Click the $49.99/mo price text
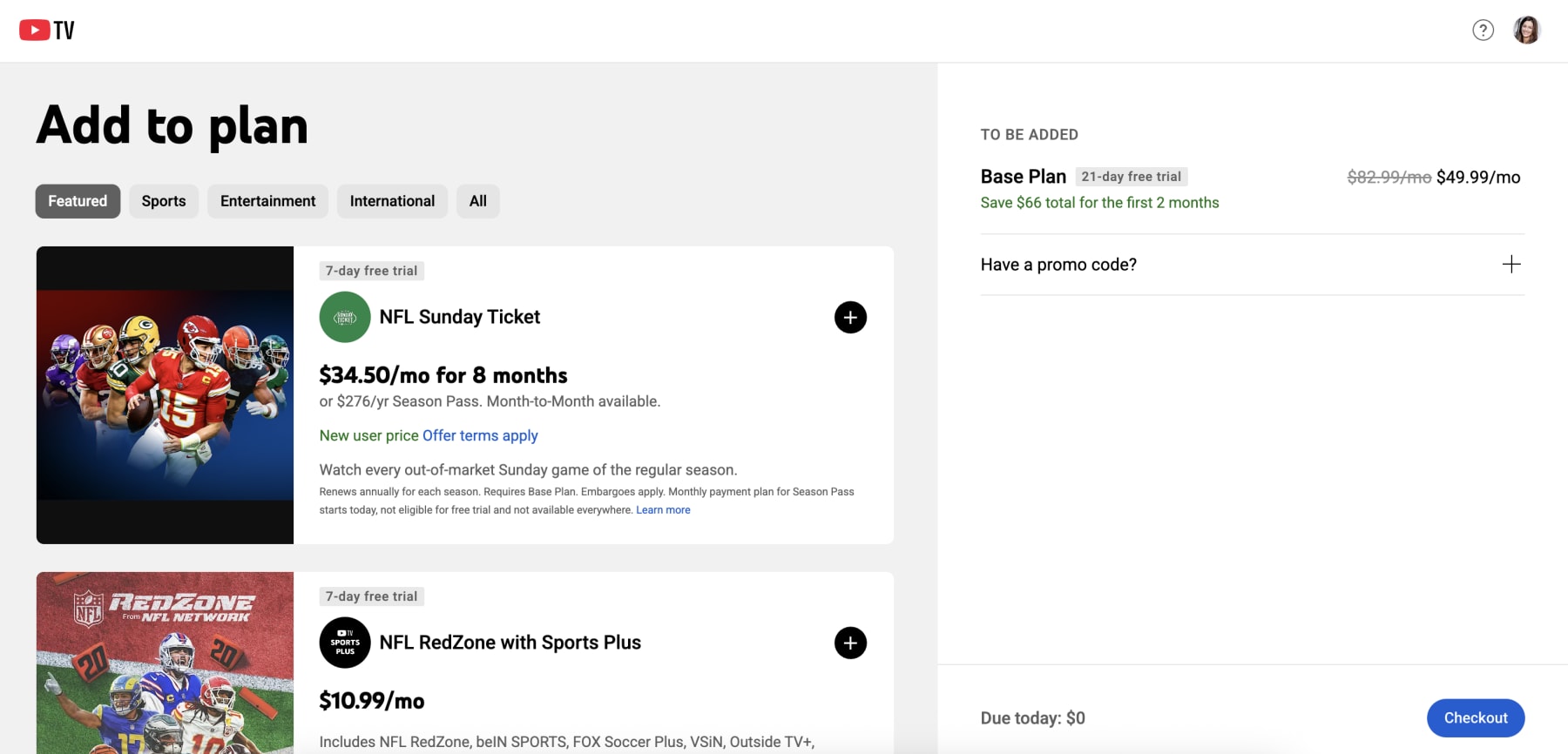 1478,178
